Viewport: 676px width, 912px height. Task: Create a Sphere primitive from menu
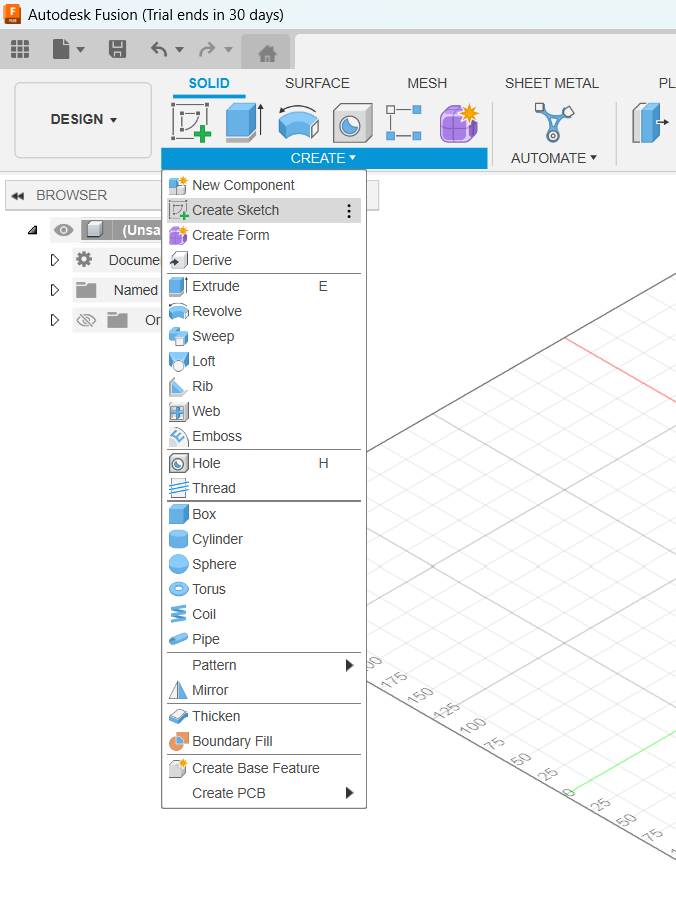[264, 564]
